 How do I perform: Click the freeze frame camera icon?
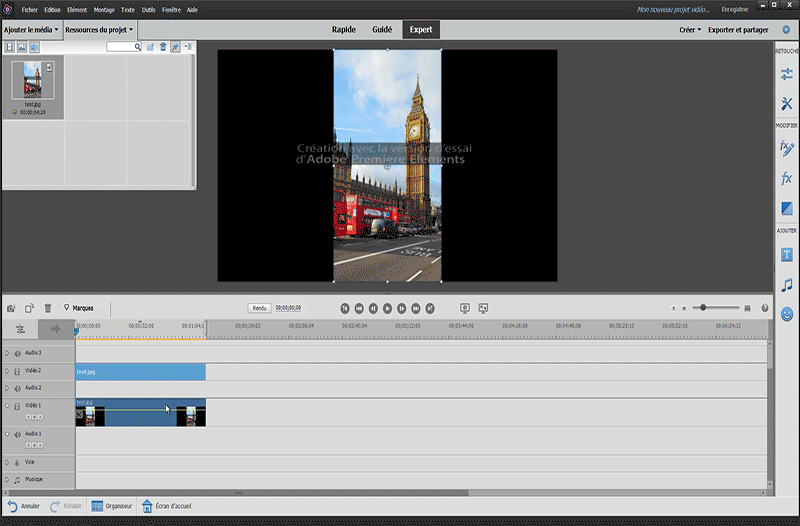pos(11,308)
